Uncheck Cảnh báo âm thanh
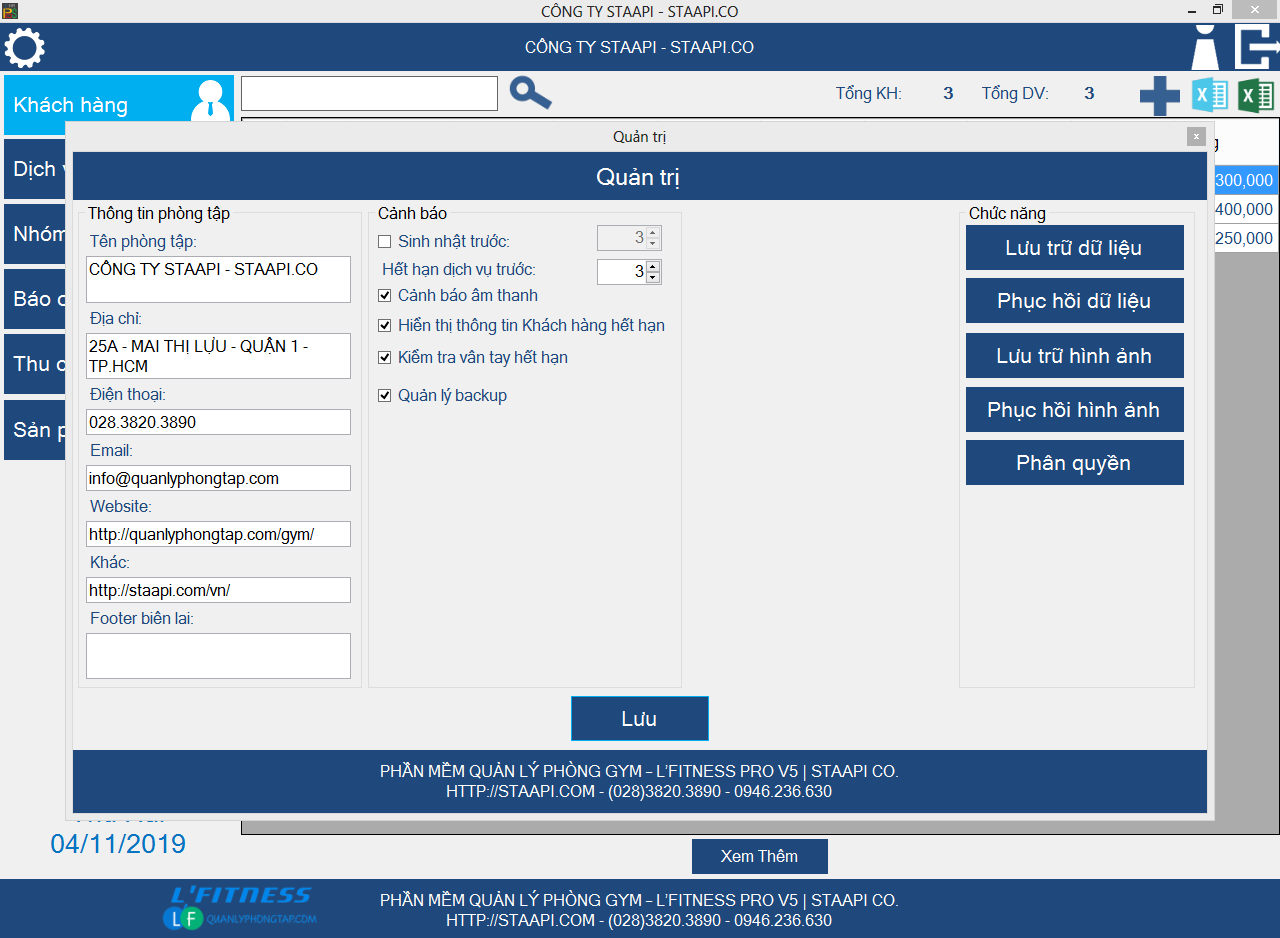This screenshot has width=1280, height=938. (x=385, y=296)
